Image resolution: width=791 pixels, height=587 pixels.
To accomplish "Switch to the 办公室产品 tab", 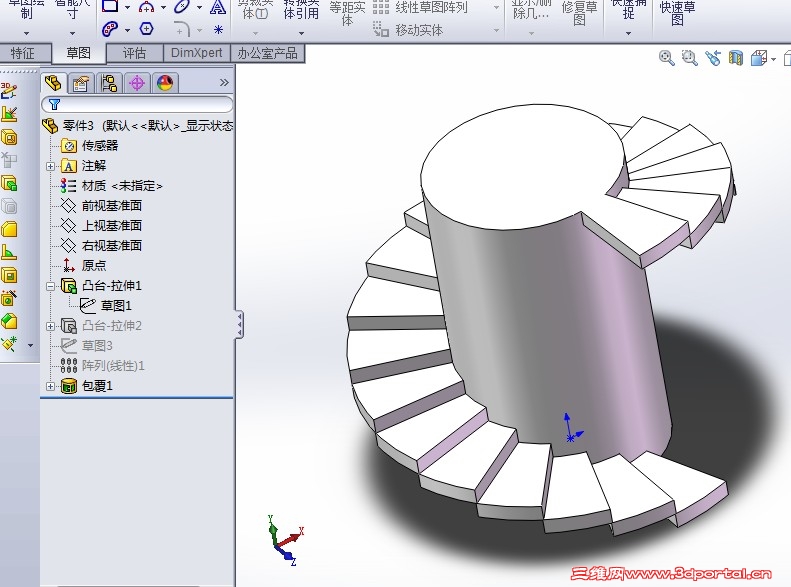I will 267,53.
